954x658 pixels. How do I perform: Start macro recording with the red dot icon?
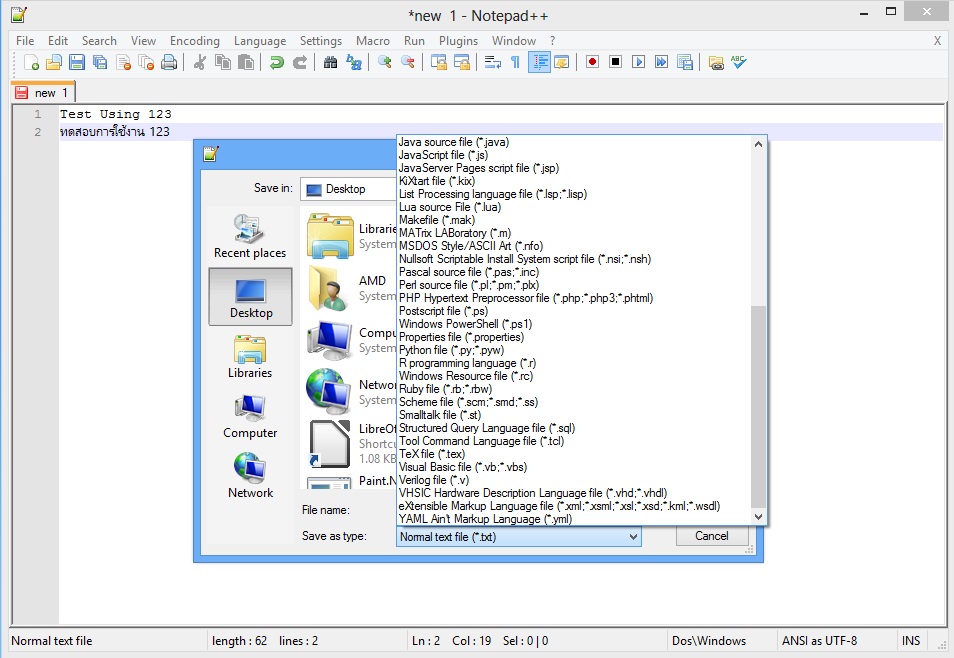tap(593, 62)
